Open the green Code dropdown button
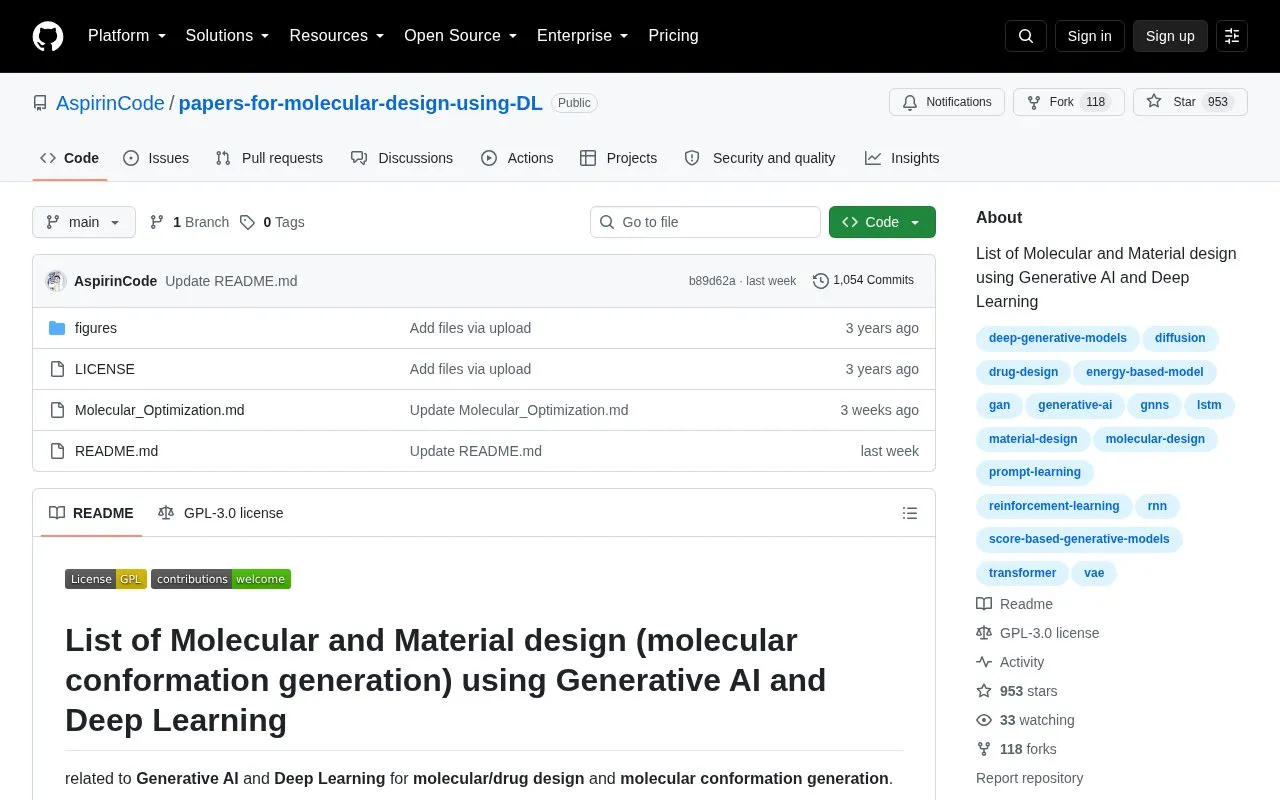 point(882,222)
